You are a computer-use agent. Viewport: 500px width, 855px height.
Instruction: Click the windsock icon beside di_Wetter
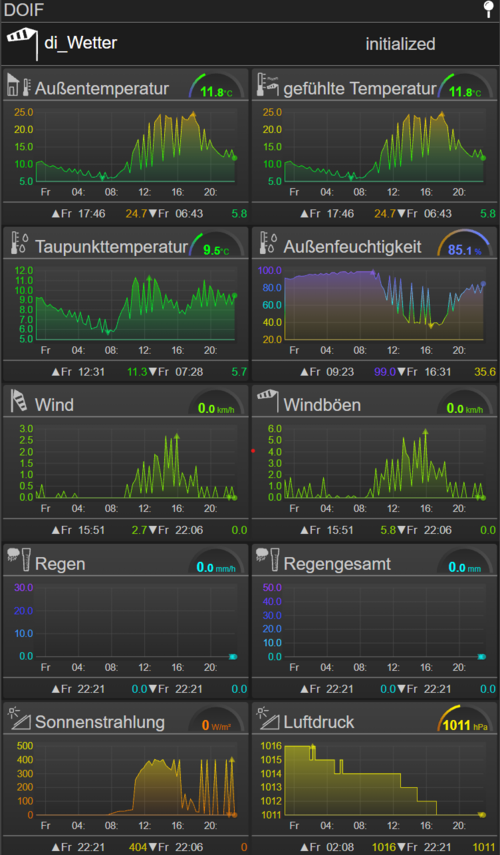click(x=22, y=44)
